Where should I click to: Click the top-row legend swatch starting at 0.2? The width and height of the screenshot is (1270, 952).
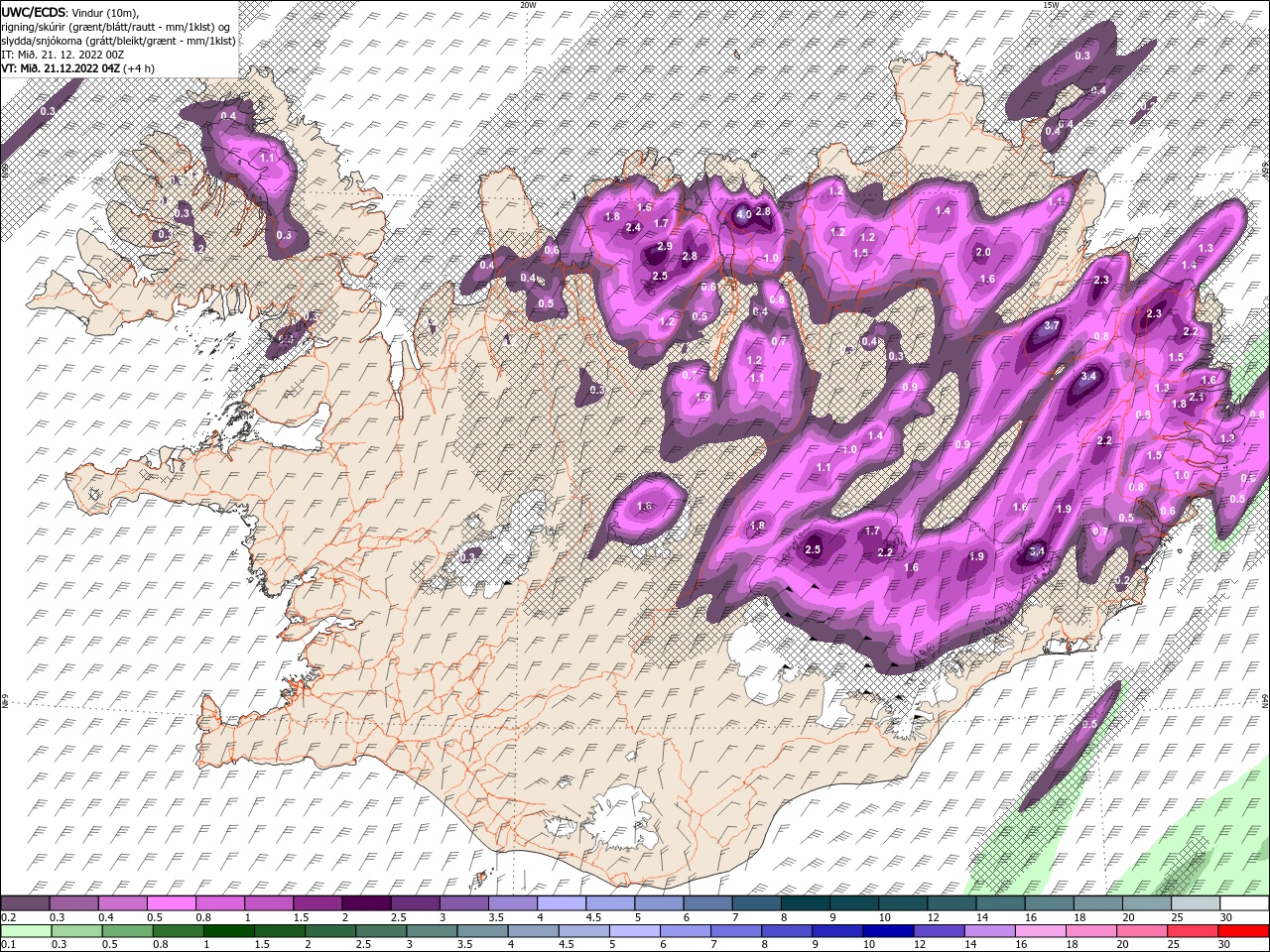click(x=26, y=903)
